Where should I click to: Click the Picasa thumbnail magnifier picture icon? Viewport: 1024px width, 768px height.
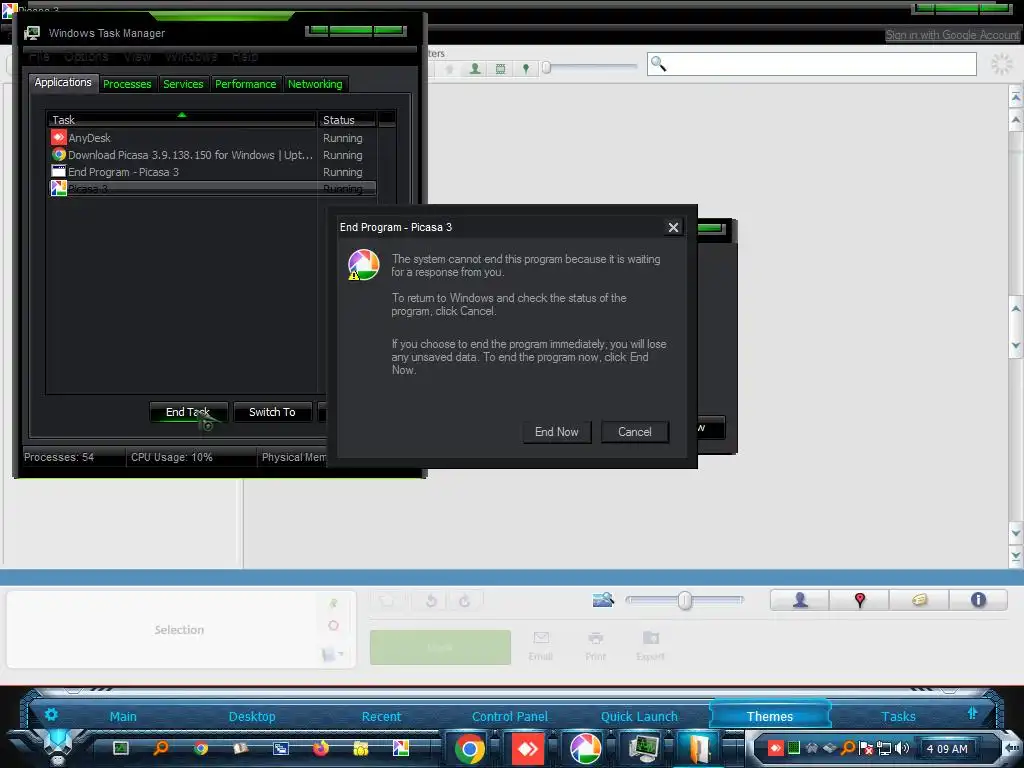click(x=603, y=600)
